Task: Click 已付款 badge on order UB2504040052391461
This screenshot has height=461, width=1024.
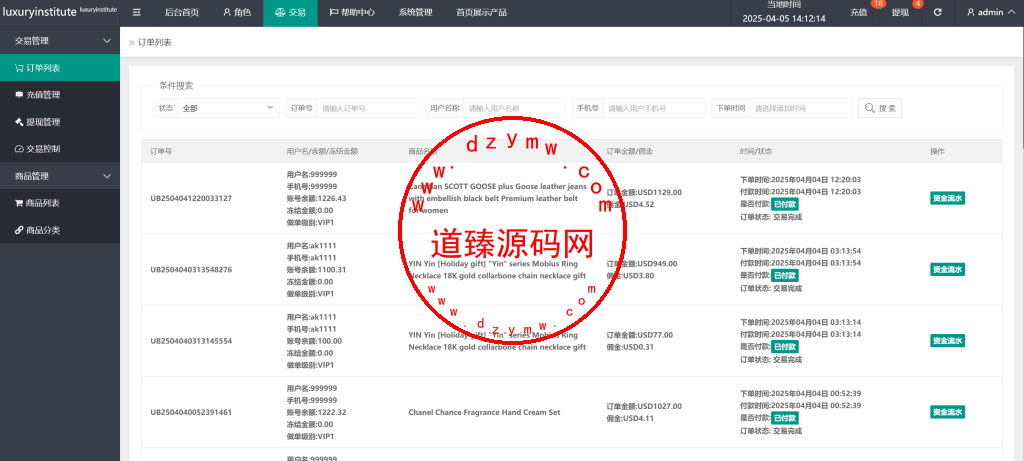Action: tap(784, 418)
